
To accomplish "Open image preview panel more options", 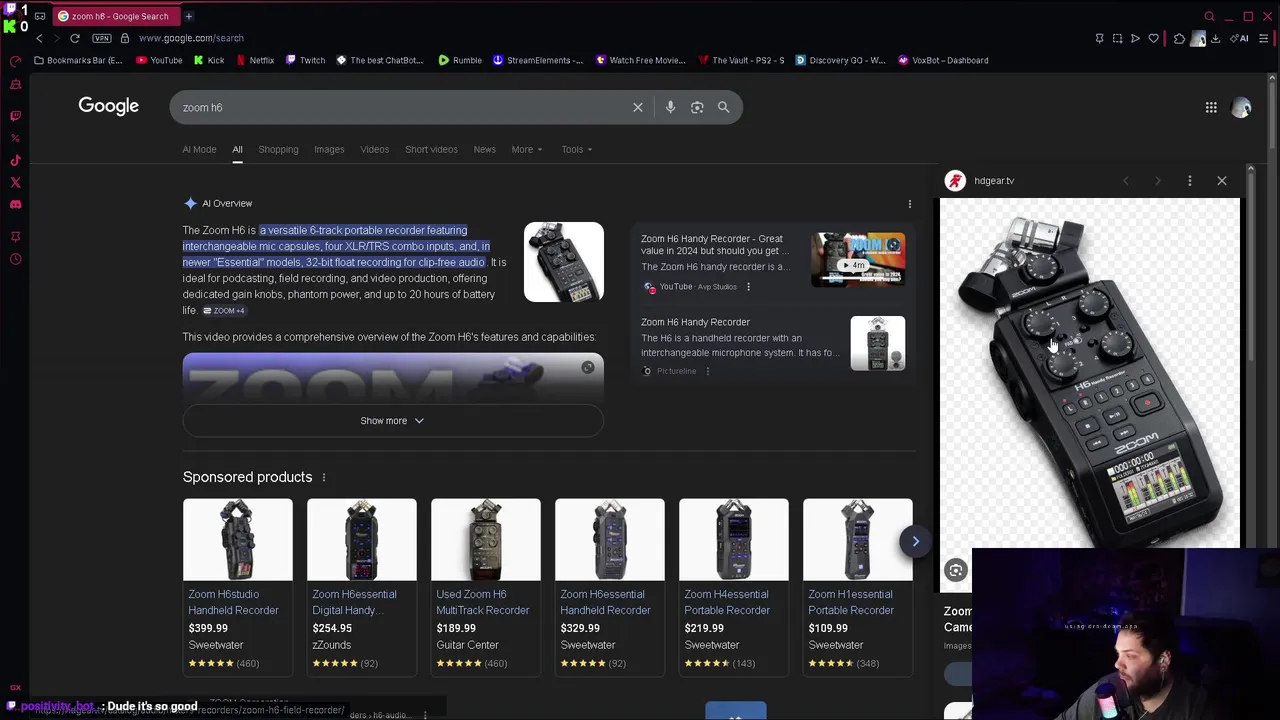I will click(x=1189, y=181).
